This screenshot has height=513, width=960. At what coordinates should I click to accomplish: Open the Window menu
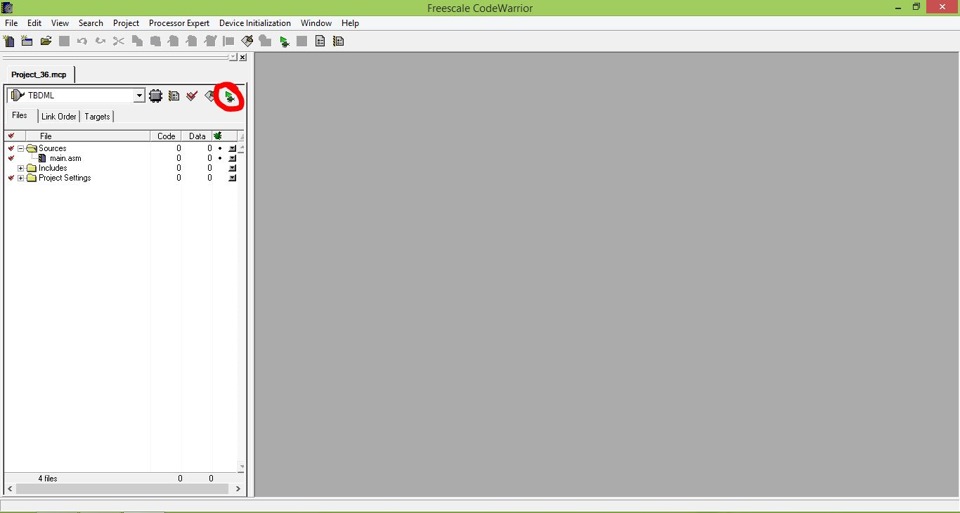[x=316, y=23]
